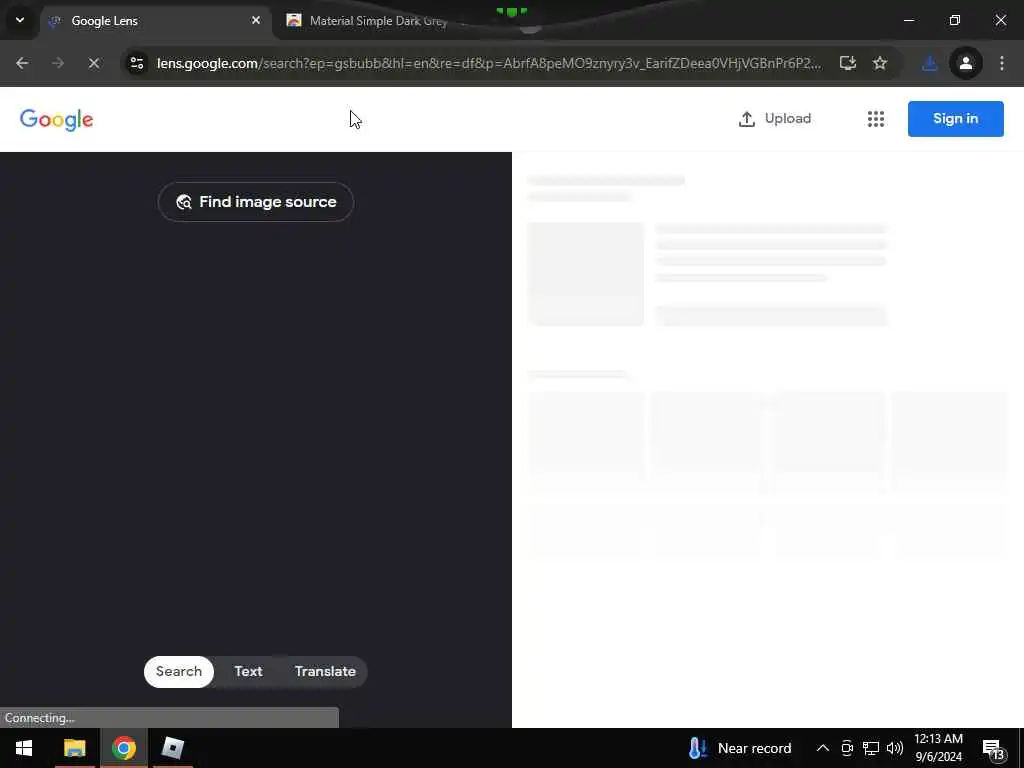The height and width of the screenshot is (768, 1024).
Task: Open network settings tray icon
Action: [871, 748]
